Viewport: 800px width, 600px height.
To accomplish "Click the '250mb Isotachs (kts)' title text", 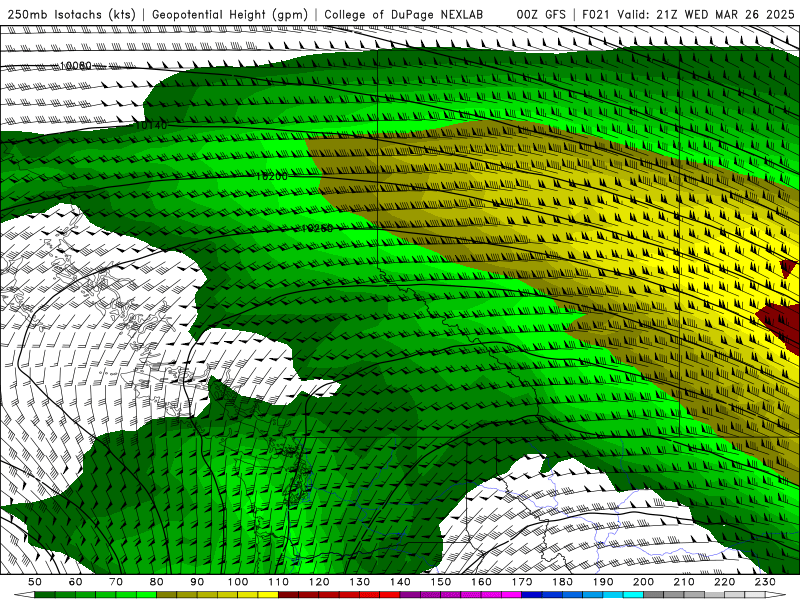I will (71, 14).
